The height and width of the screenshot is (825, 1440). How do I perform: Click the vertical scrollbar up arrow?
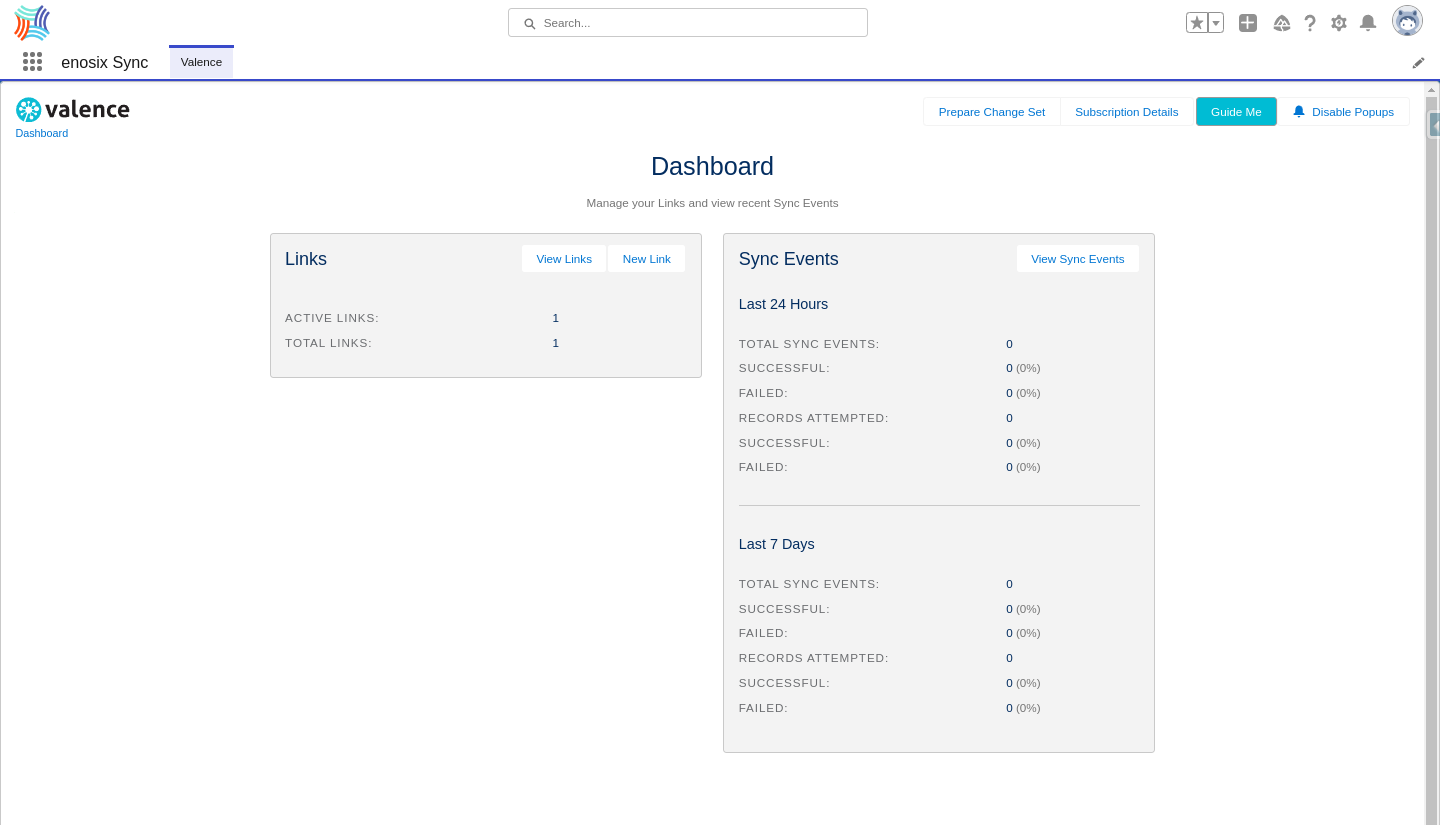(x=1431, y=90)
